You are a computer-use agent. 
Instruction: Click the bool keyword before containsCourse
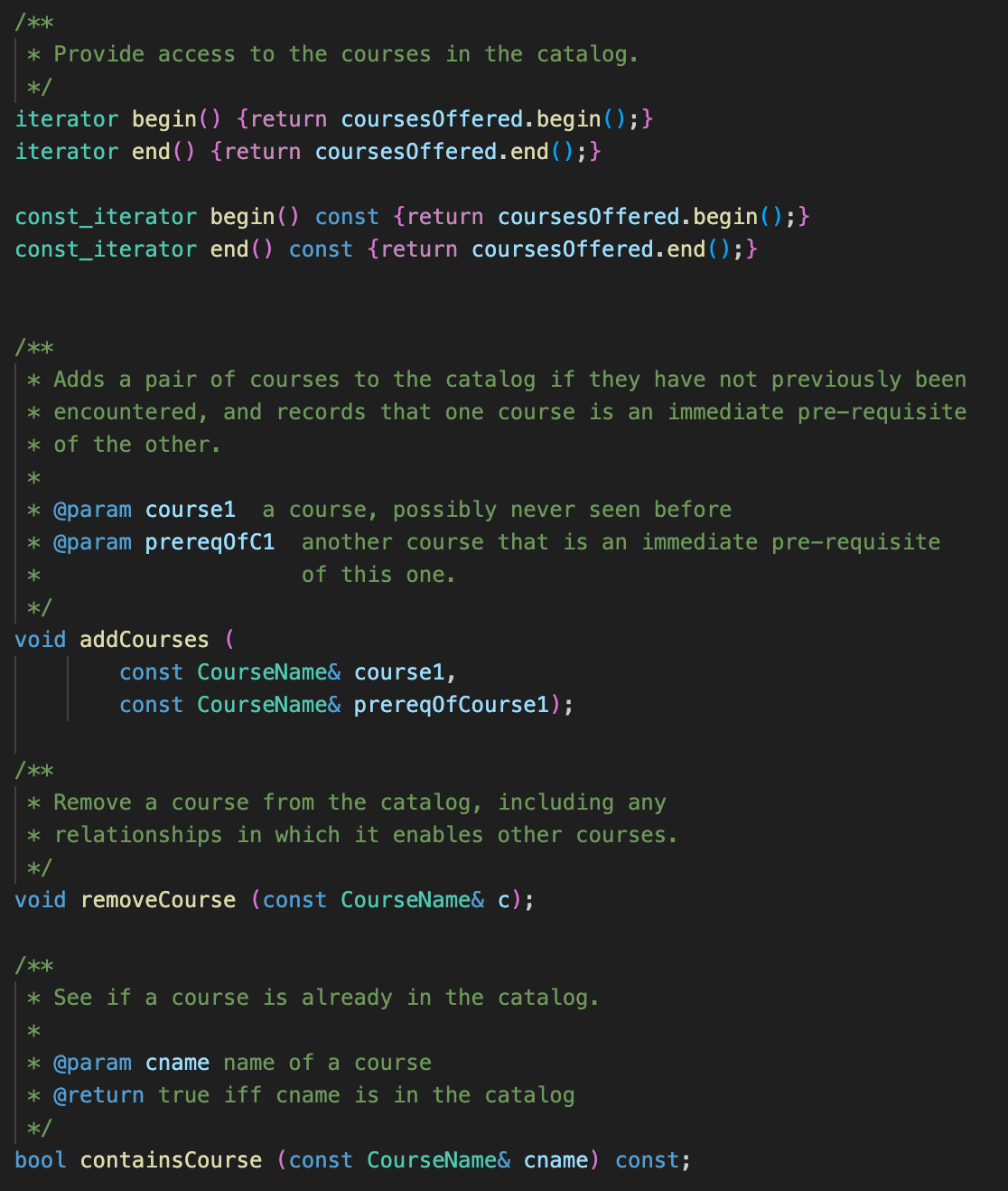tap(41, 1160)
